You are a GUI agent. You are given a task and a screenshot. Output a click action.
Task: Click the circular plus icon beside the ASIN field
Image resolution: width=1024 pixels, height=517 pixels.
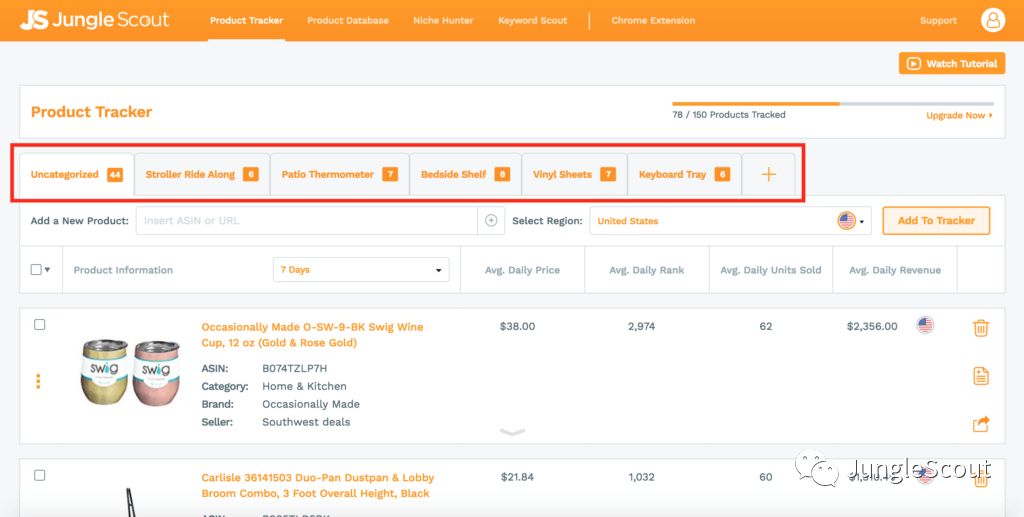(491, 221)
